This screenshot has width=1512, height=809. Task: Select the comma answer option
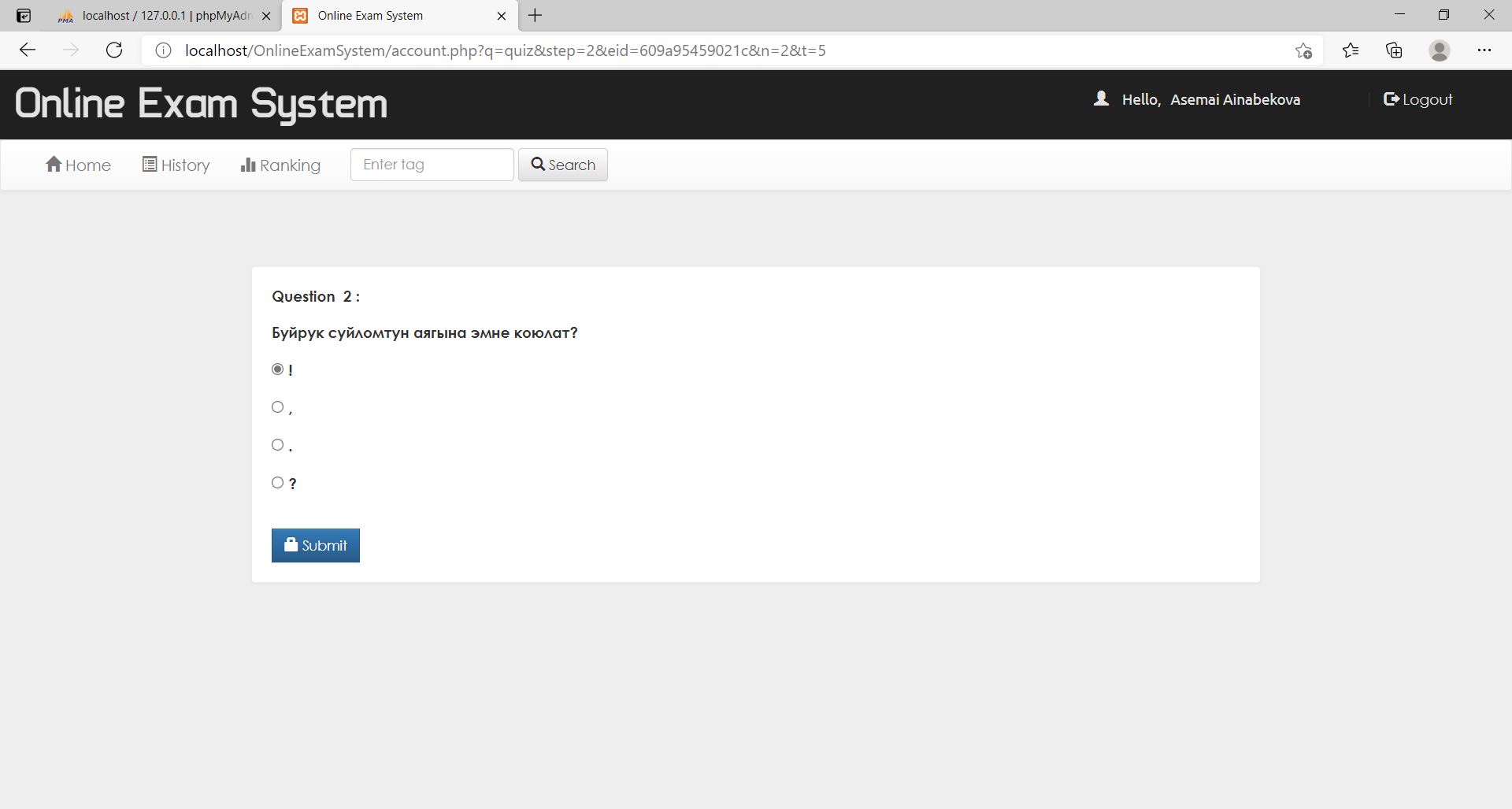point(277,406)
